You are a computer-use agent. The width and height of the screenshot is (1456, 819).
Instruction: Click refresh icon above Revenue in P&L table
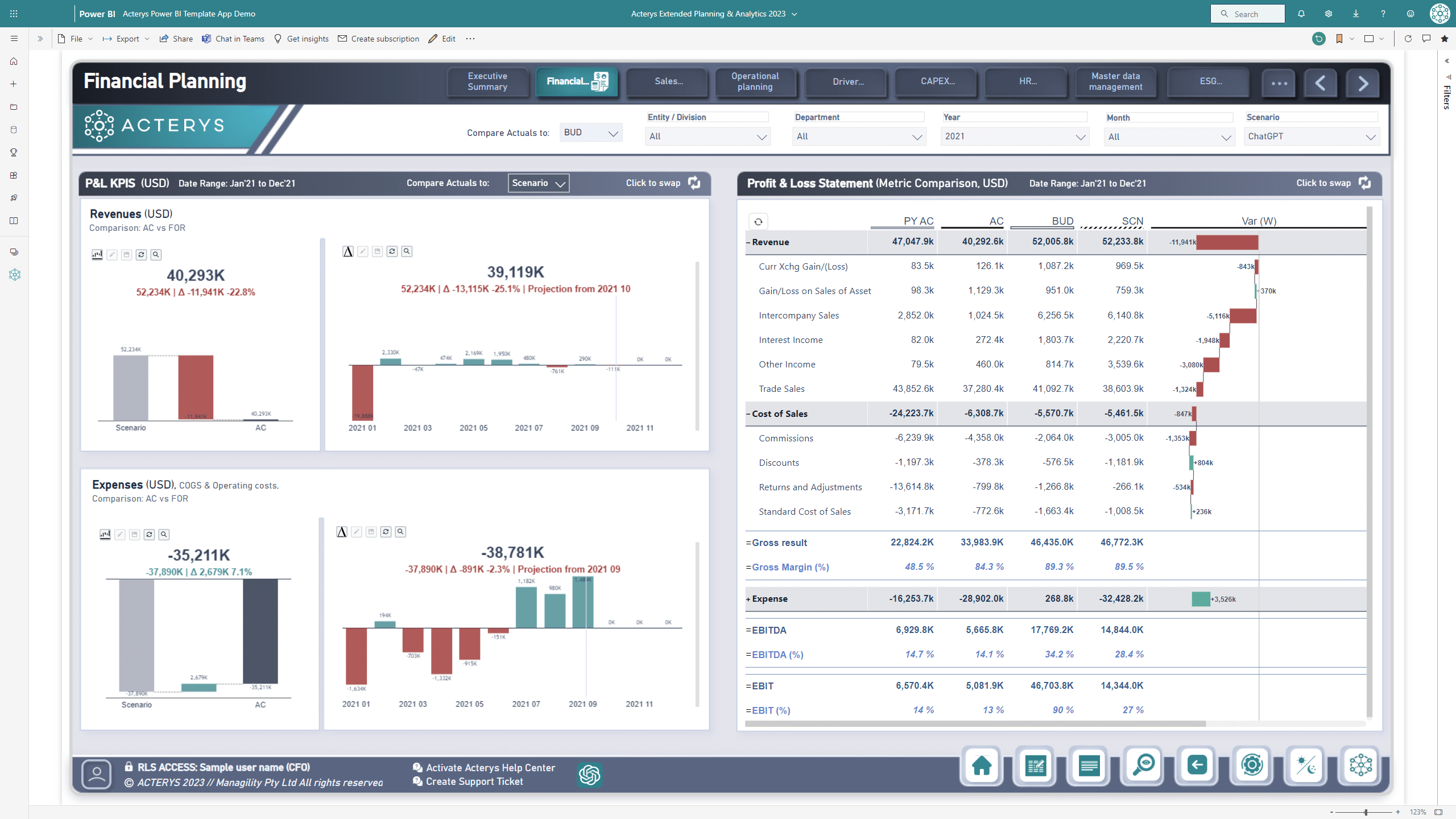tap(758, 222)
